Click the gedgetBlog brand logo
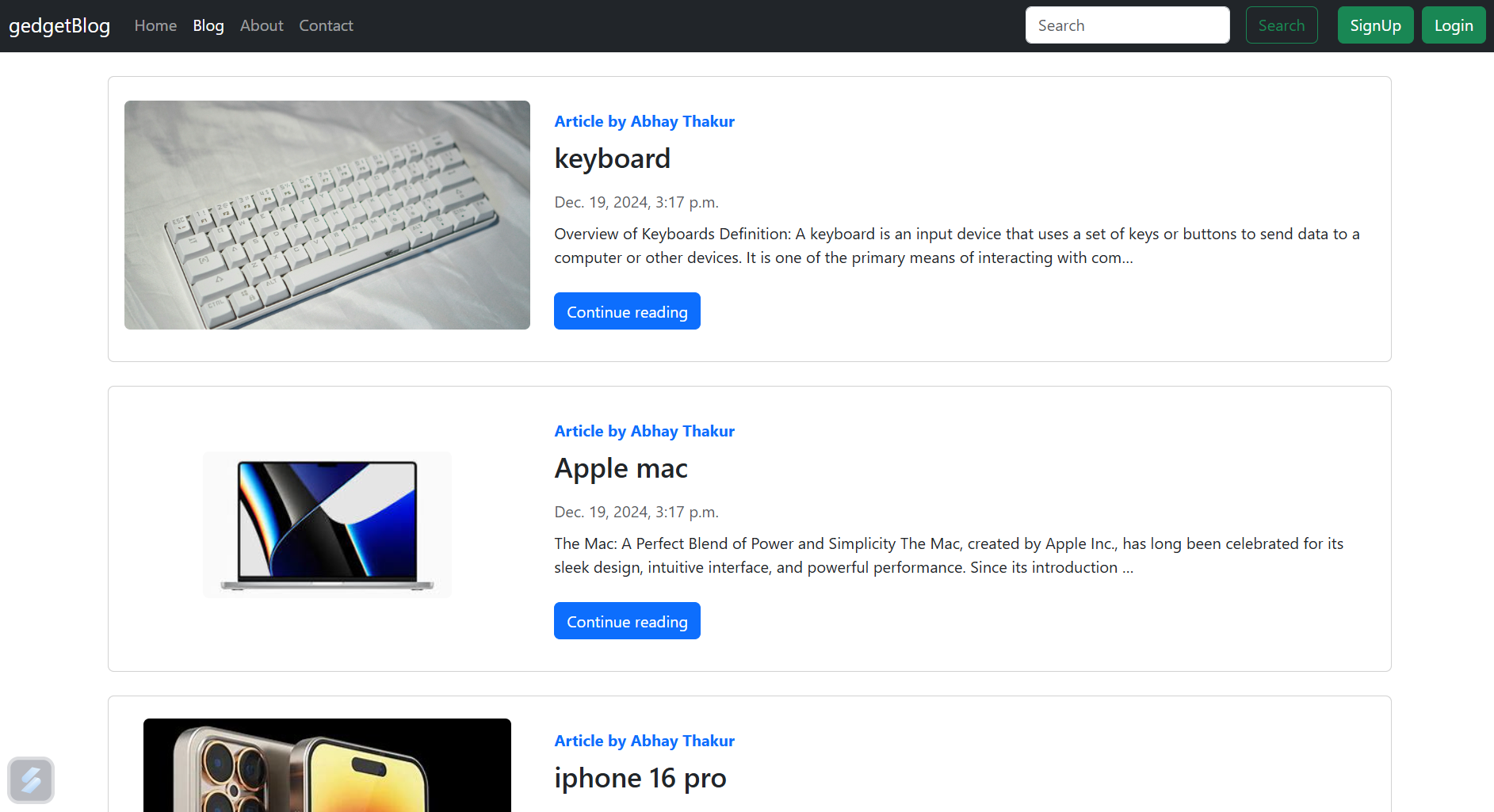 (x=59, y=26)
